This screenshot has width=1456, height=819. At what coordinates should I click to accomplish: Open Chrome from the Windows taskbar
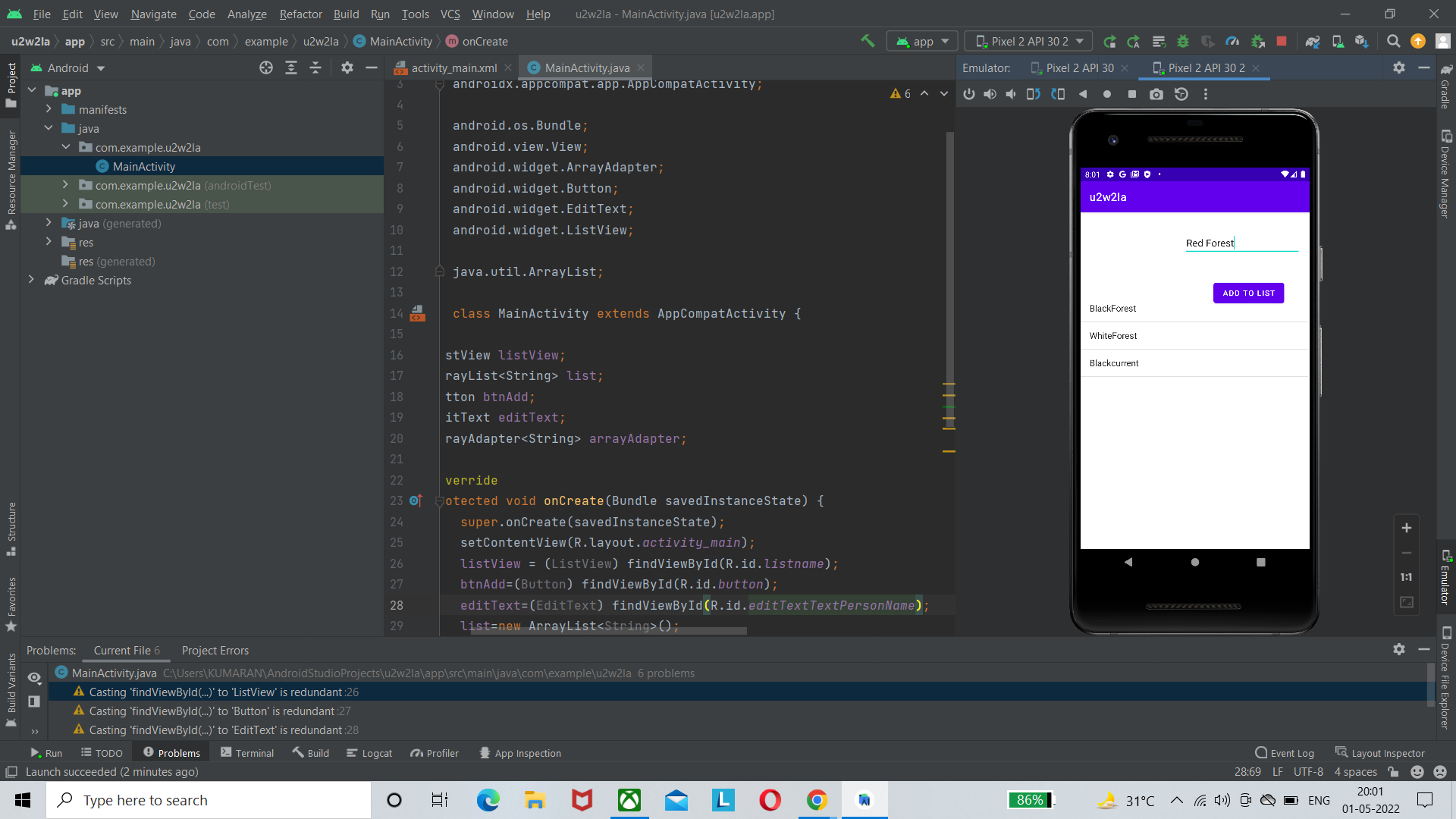[817, 800]
